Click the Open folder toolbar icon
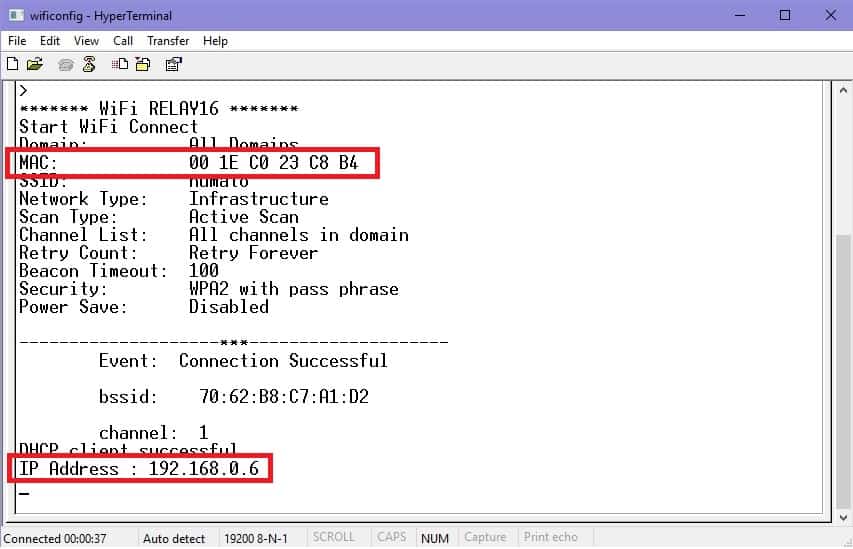Image resolution: width=853 pixels, height=549 pixels. [x=35, y=64]
